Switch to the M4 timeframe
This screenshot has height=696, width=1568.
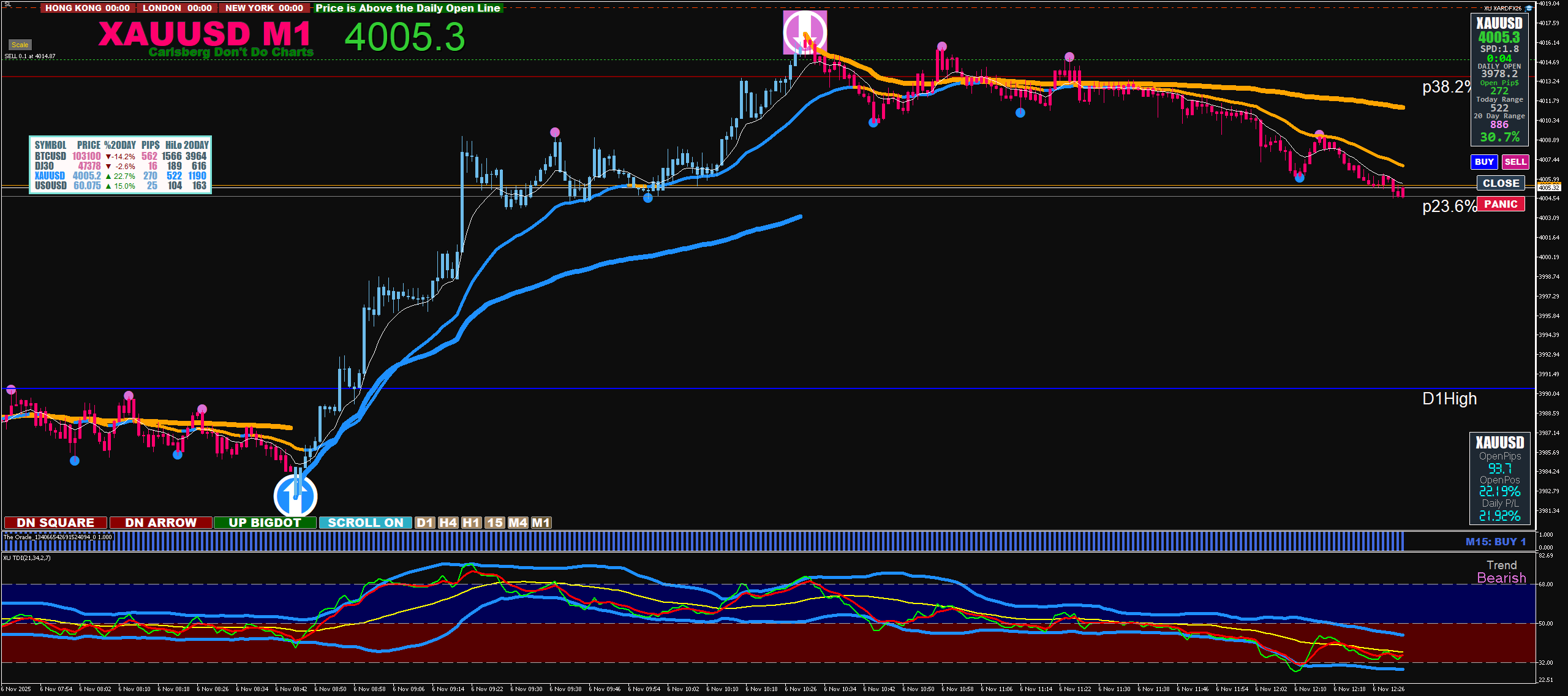pos(518,523)
